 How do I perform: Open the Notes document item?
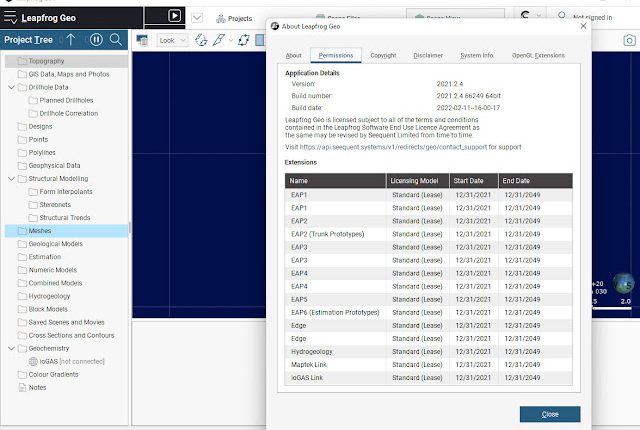pyautogui.click(x=32, y=388)
